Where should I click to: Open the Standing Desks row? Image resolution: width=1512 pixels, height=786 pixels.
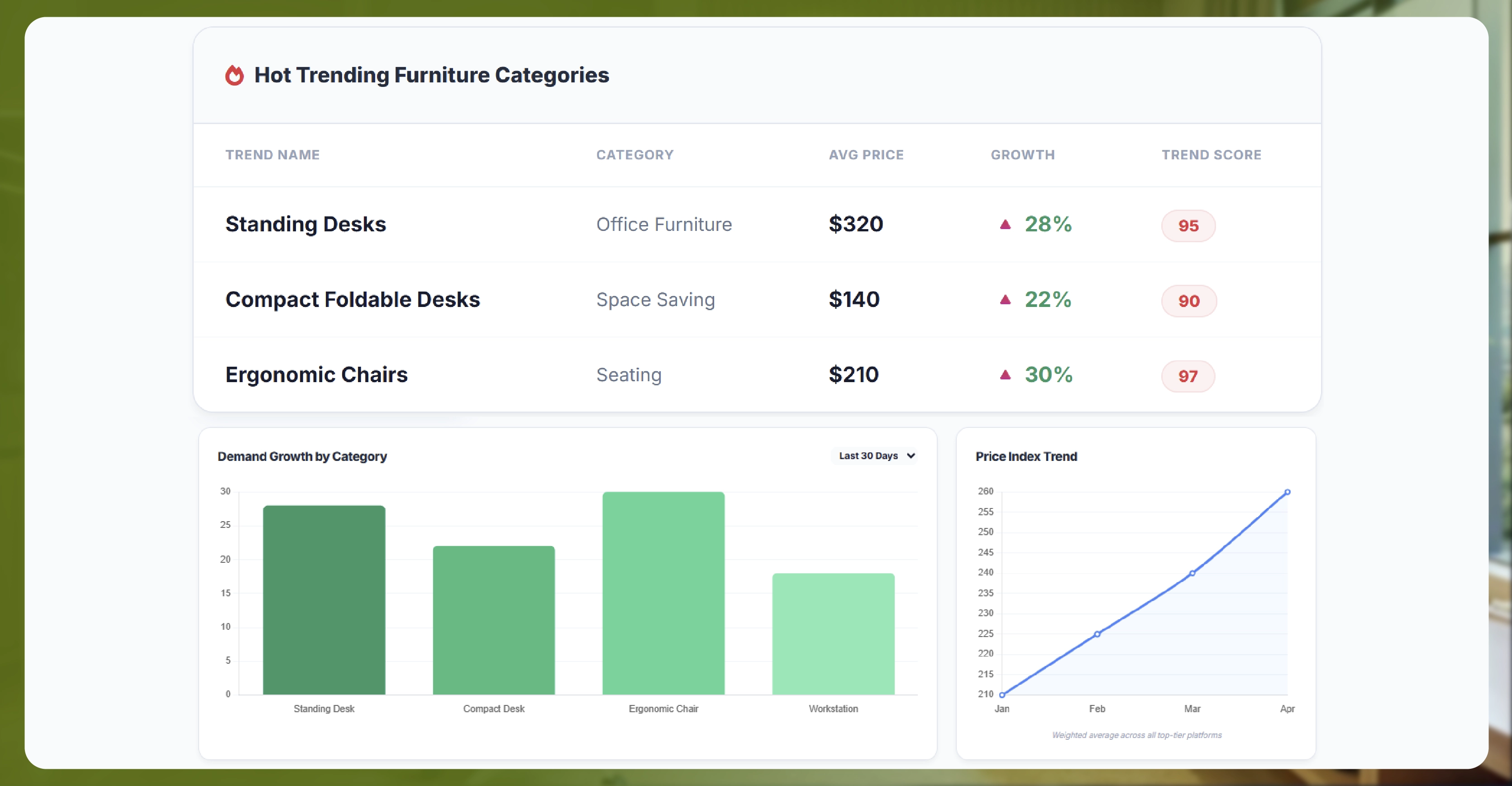[x=305, y=224]
